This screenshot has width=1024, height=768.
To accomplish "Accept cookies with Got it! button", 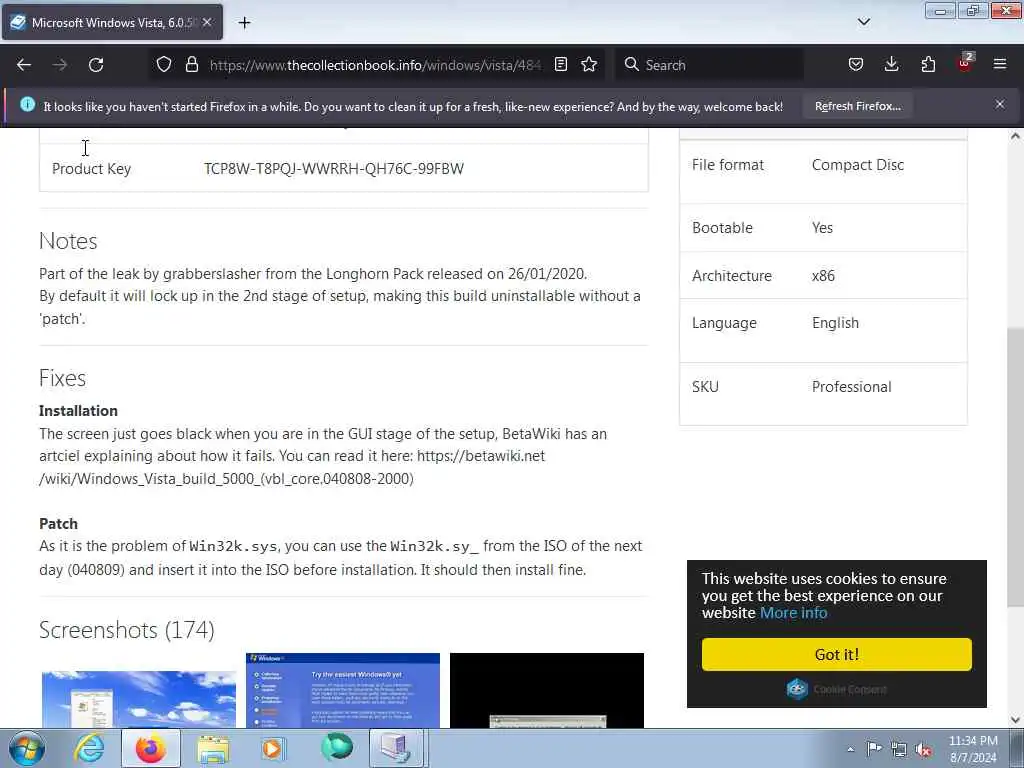I will click(x=837, y=654).
